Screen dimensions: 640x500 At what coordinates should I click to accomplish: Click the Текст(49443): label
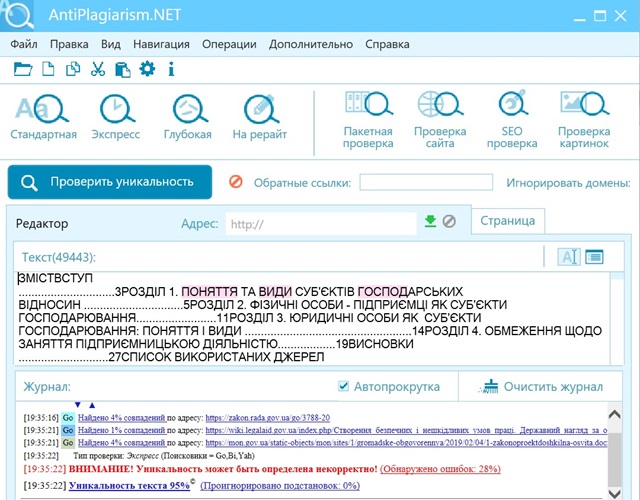point(59,257)
